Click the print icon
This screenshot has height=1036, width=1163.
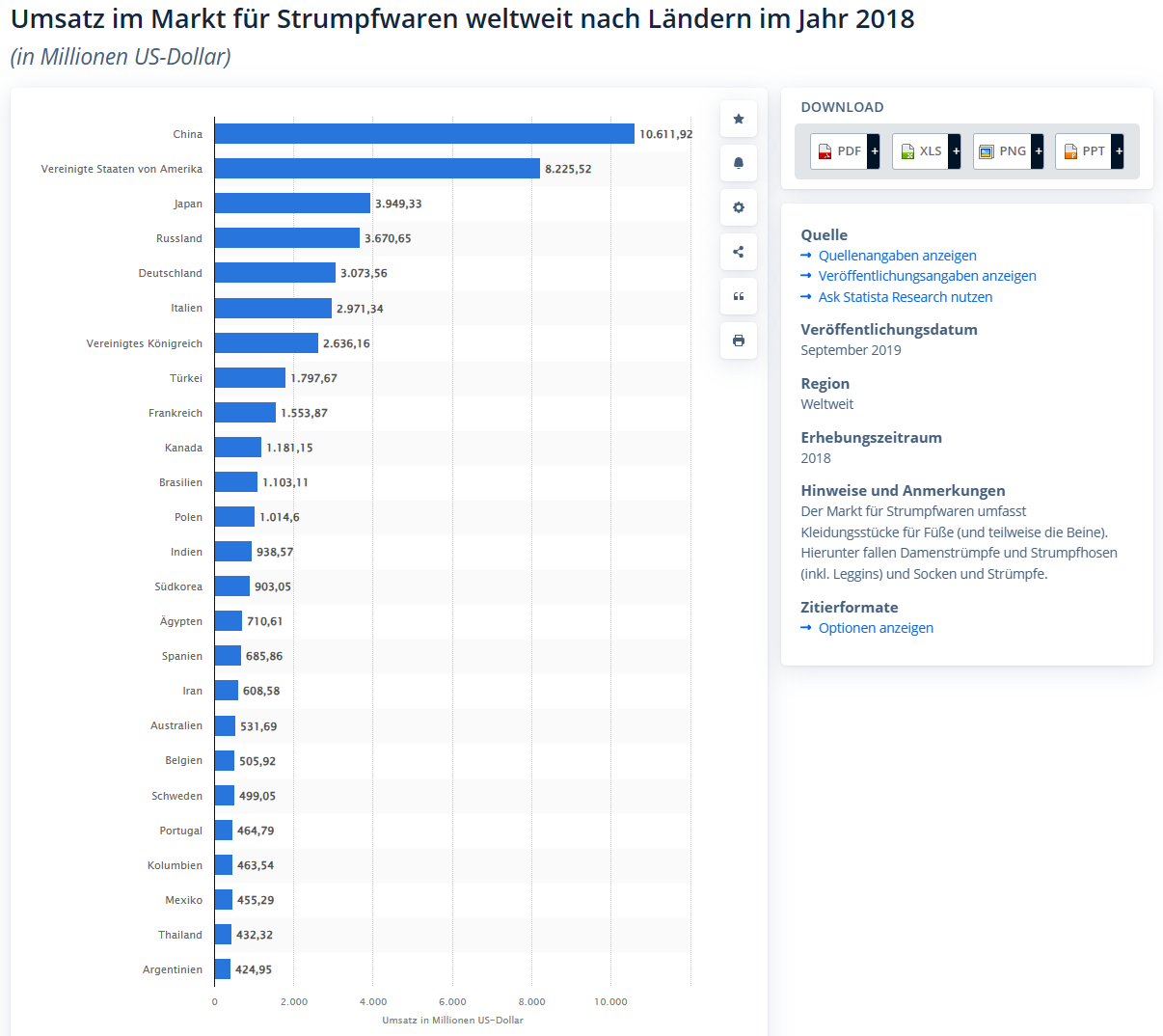[x=738, y=341]
